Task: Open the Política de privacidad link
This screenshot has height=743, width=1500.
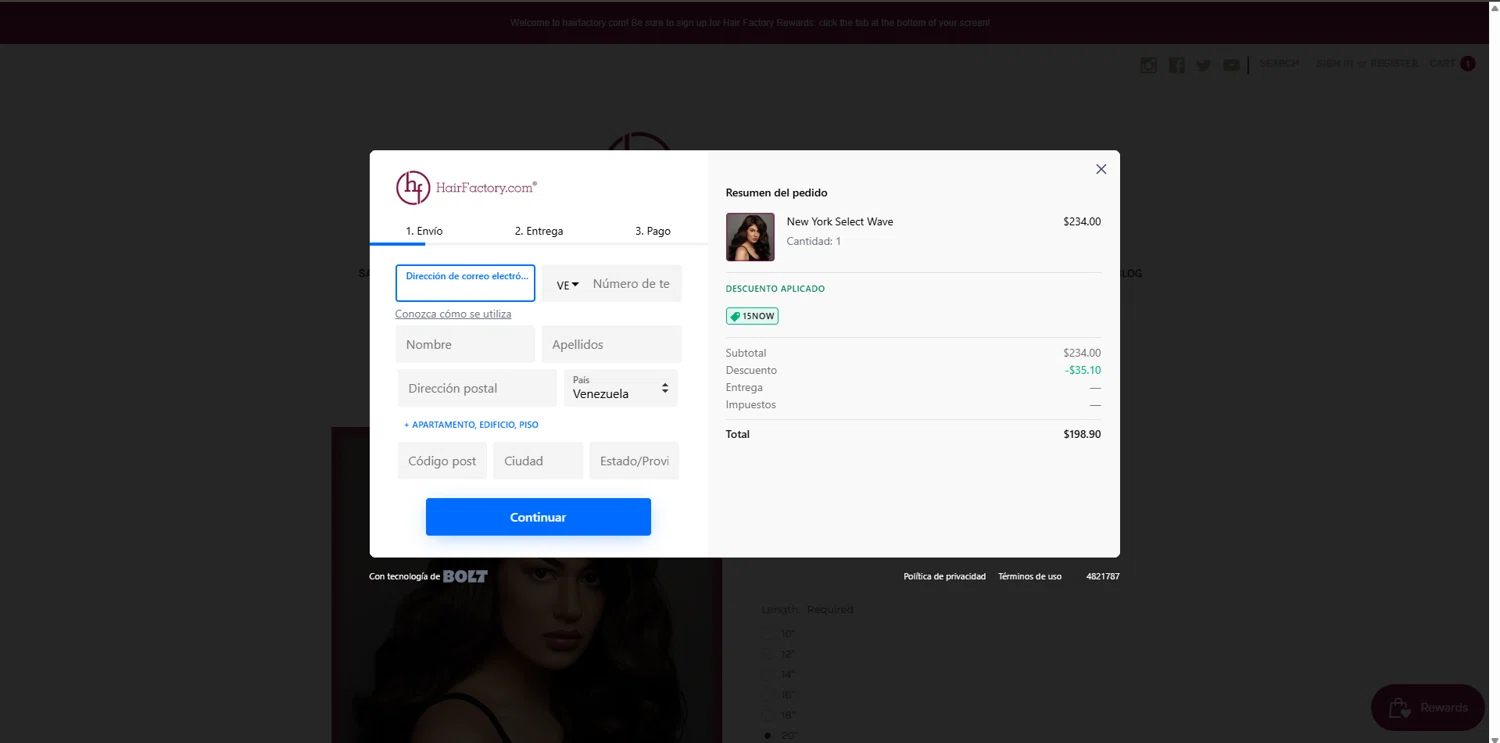Action: (x=944, y=576)
